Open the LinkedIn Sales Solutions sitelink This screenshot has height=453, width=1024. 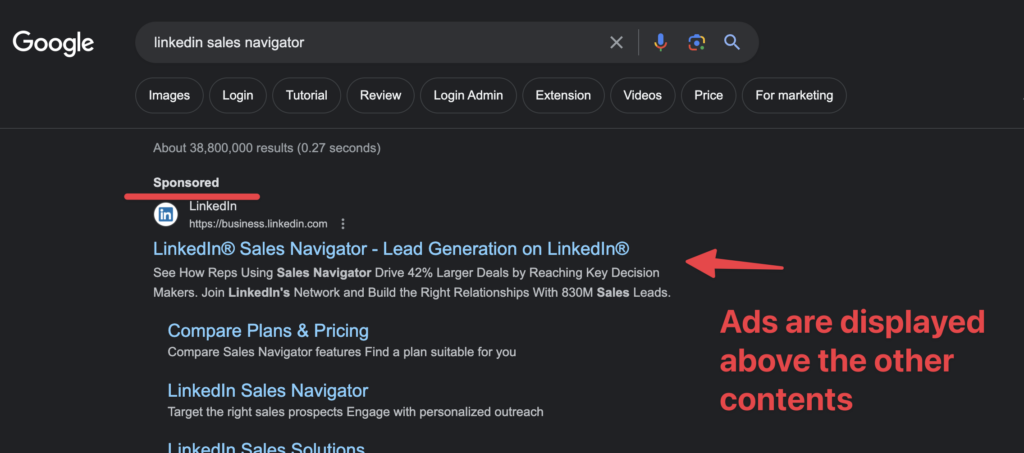266,447
